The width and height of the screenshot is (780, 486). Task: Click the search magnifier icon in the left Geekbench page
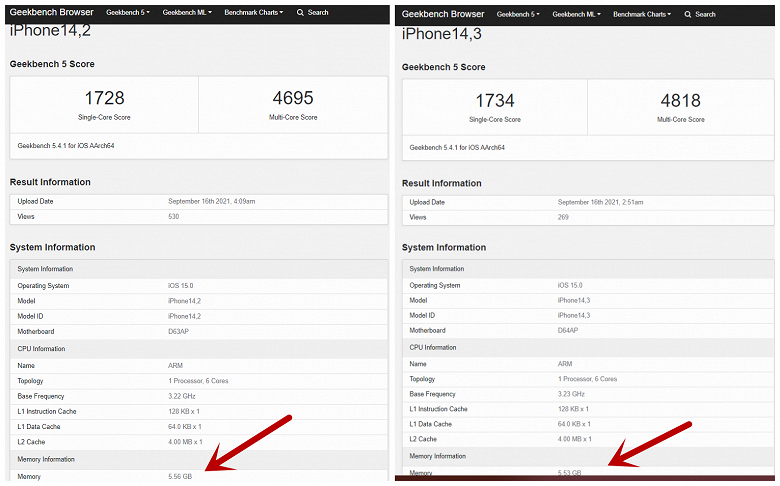[x=300, y=12]
